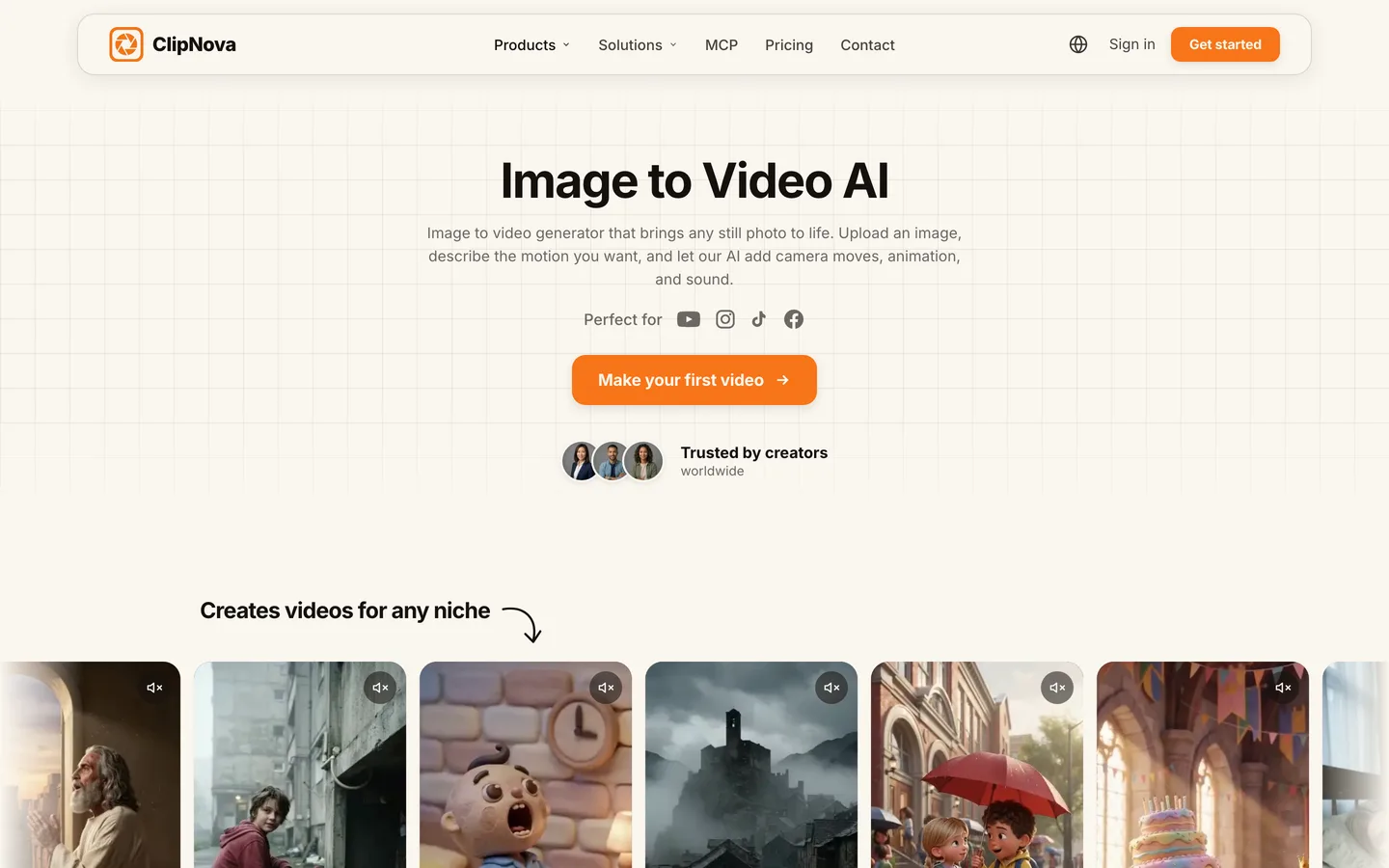This screenshot has height=868, width=1389.
Task: Open the MCP nav item
Action: [722, 45]
